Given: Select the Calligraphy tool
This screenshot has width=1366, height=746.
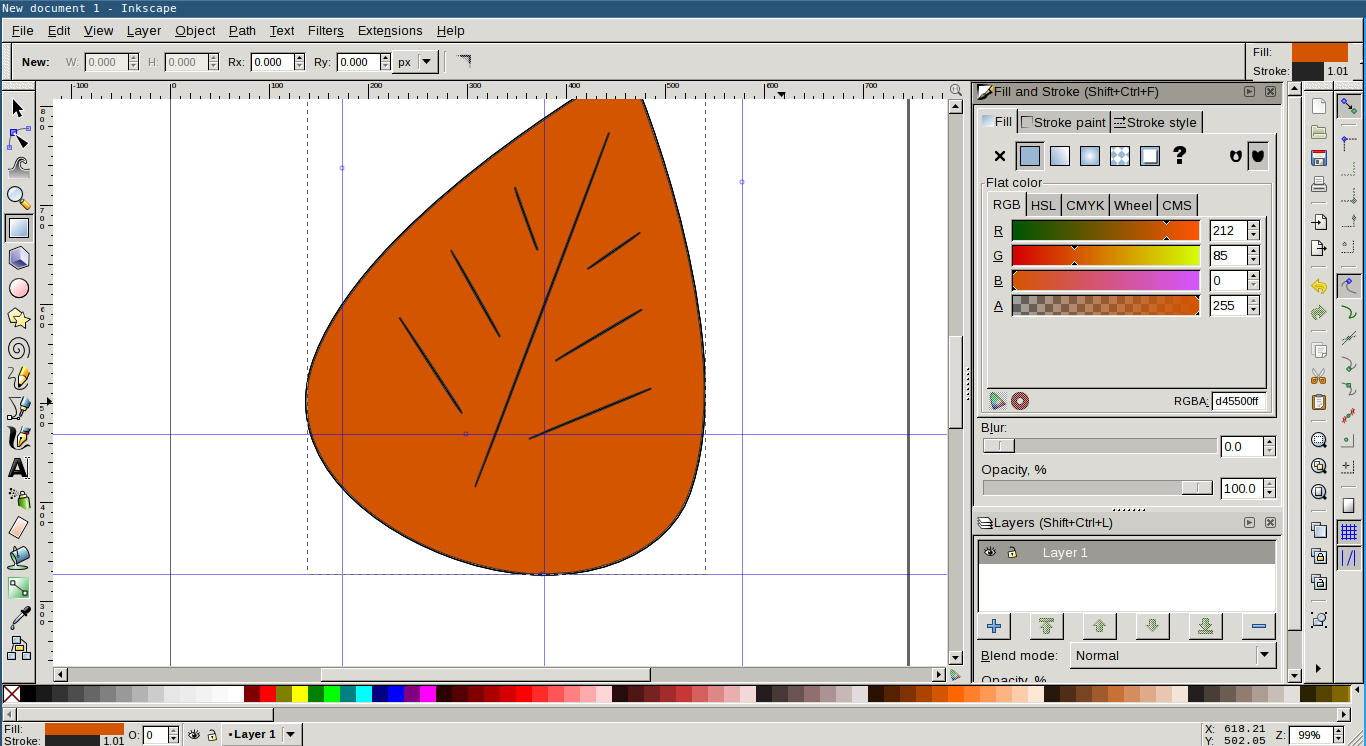Looking at the screenshot, I should (x=18, y=438).
